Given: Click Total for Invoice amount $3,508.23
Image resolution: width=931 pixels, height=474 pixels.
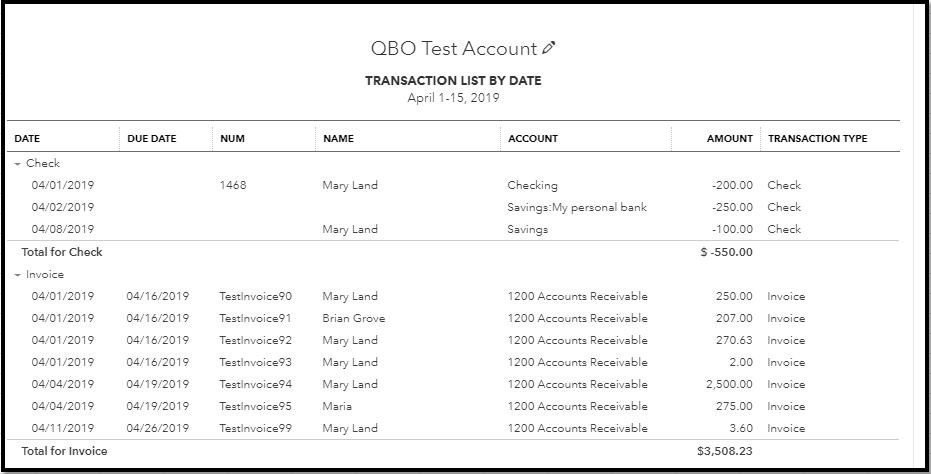Looking at the screenshot, I should (724, 451).
